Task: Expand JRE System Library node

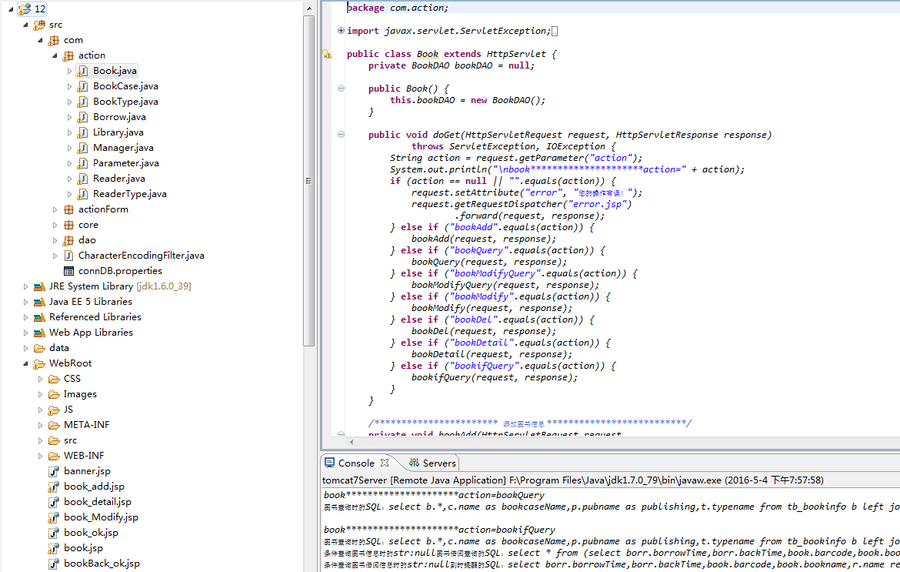Action: click(25, 287)
